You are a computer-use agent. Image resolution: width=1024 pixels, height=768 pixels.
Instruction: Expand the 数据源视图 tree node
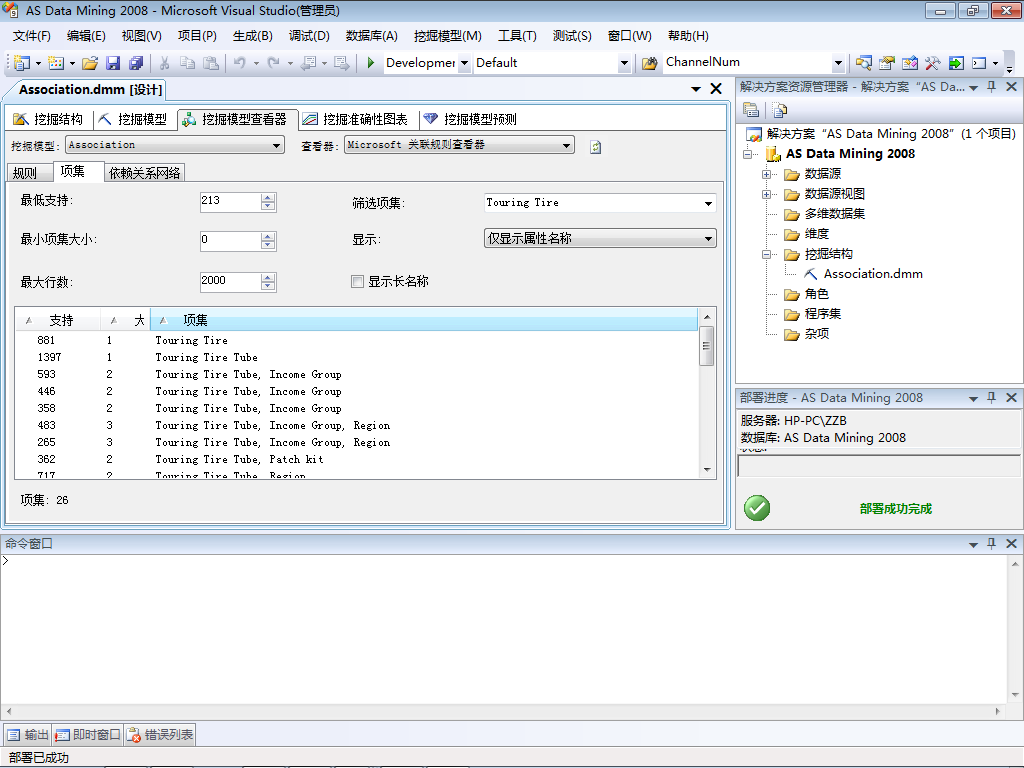pos(766,194)
